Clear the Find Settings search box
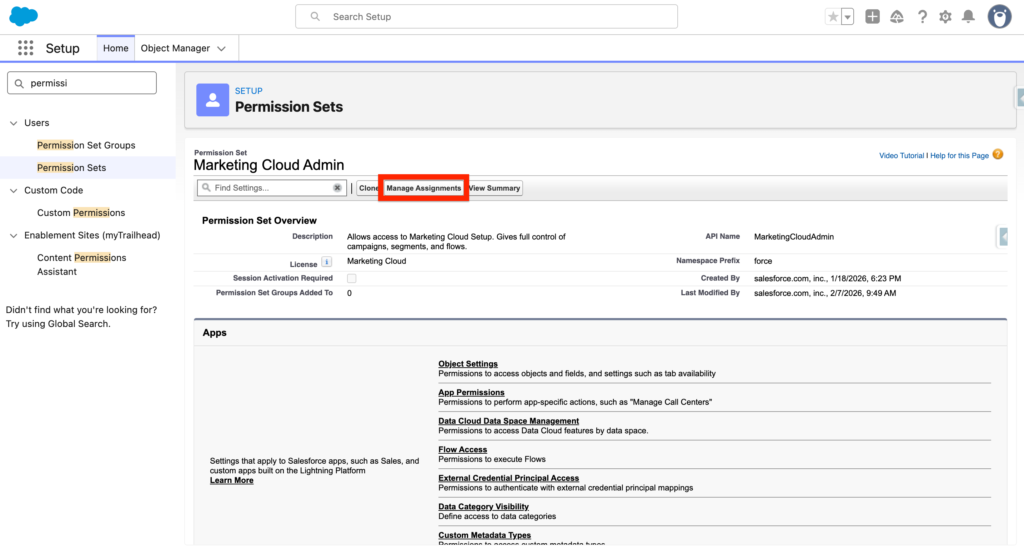The image size is (1024, 554). tap(338, 188)
